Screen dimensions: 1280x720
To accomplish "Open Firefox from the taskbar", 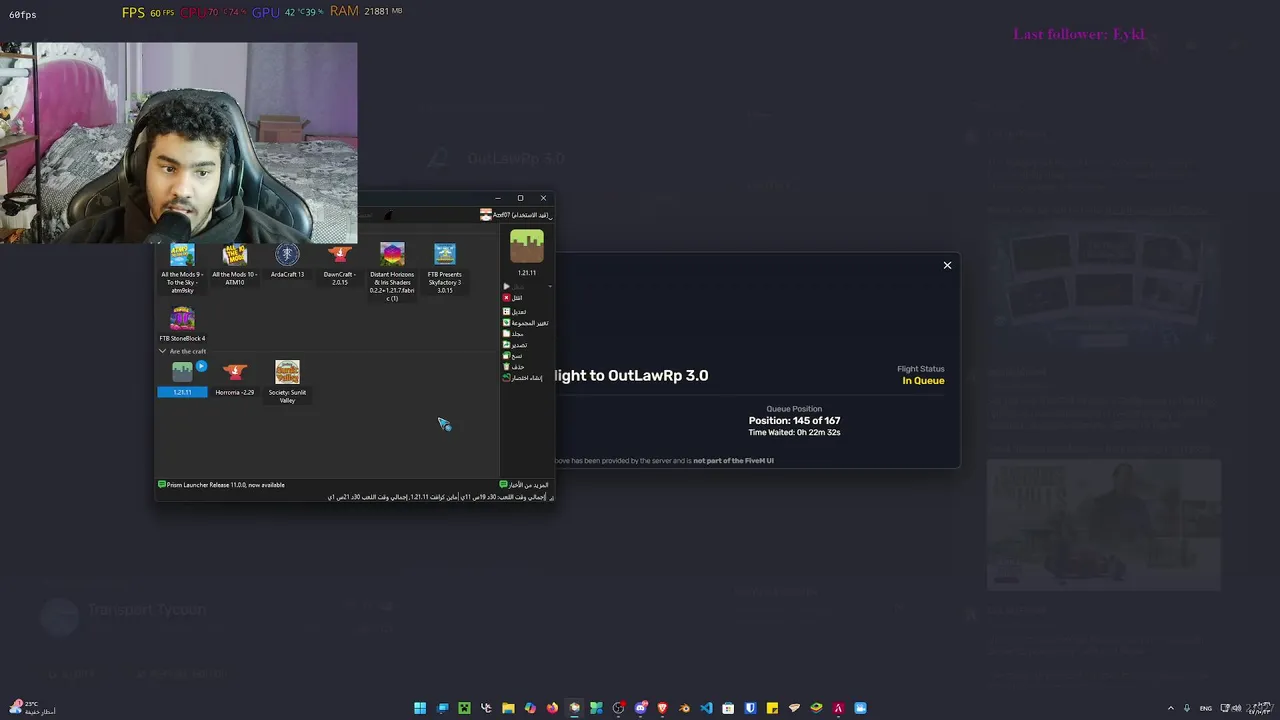I will point(552,708).
